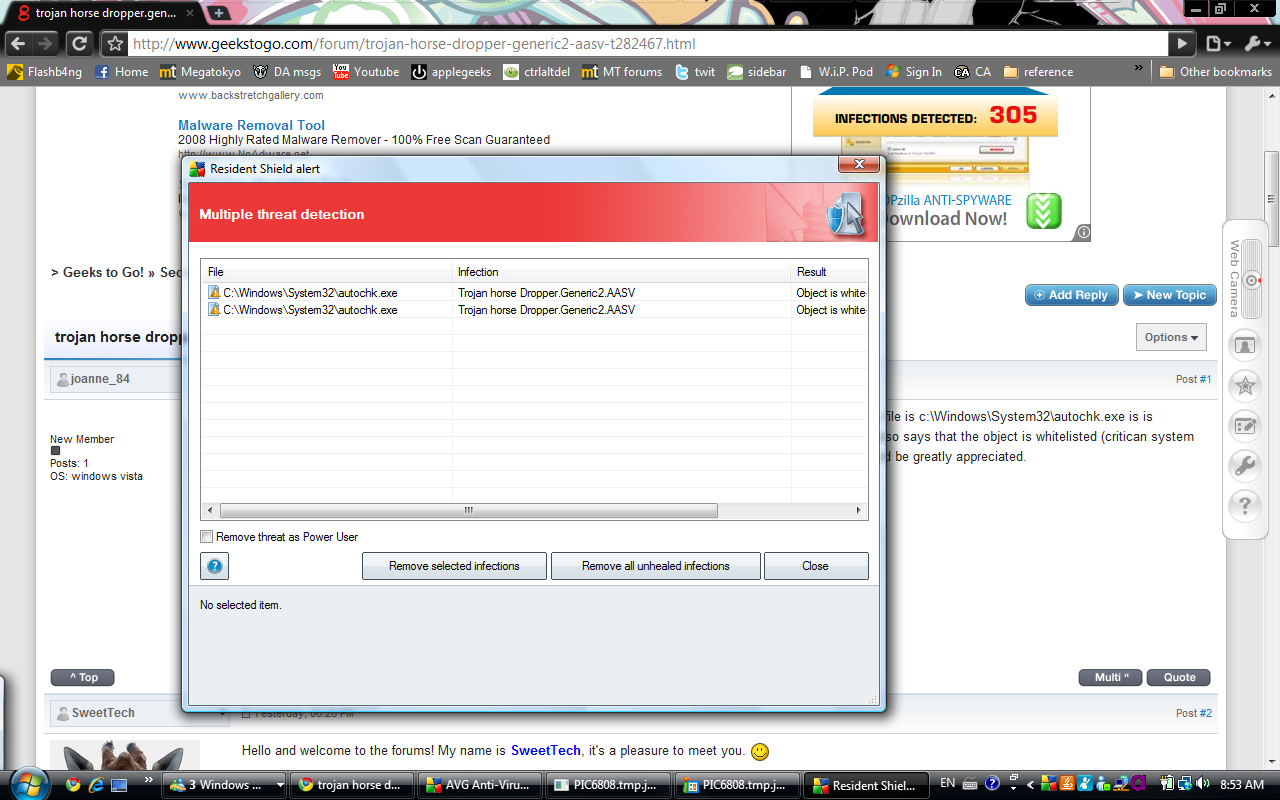Open forum Options dropdown
Image resolution: width=1280 pixels, height=800 pixels.
[1171, 337]
